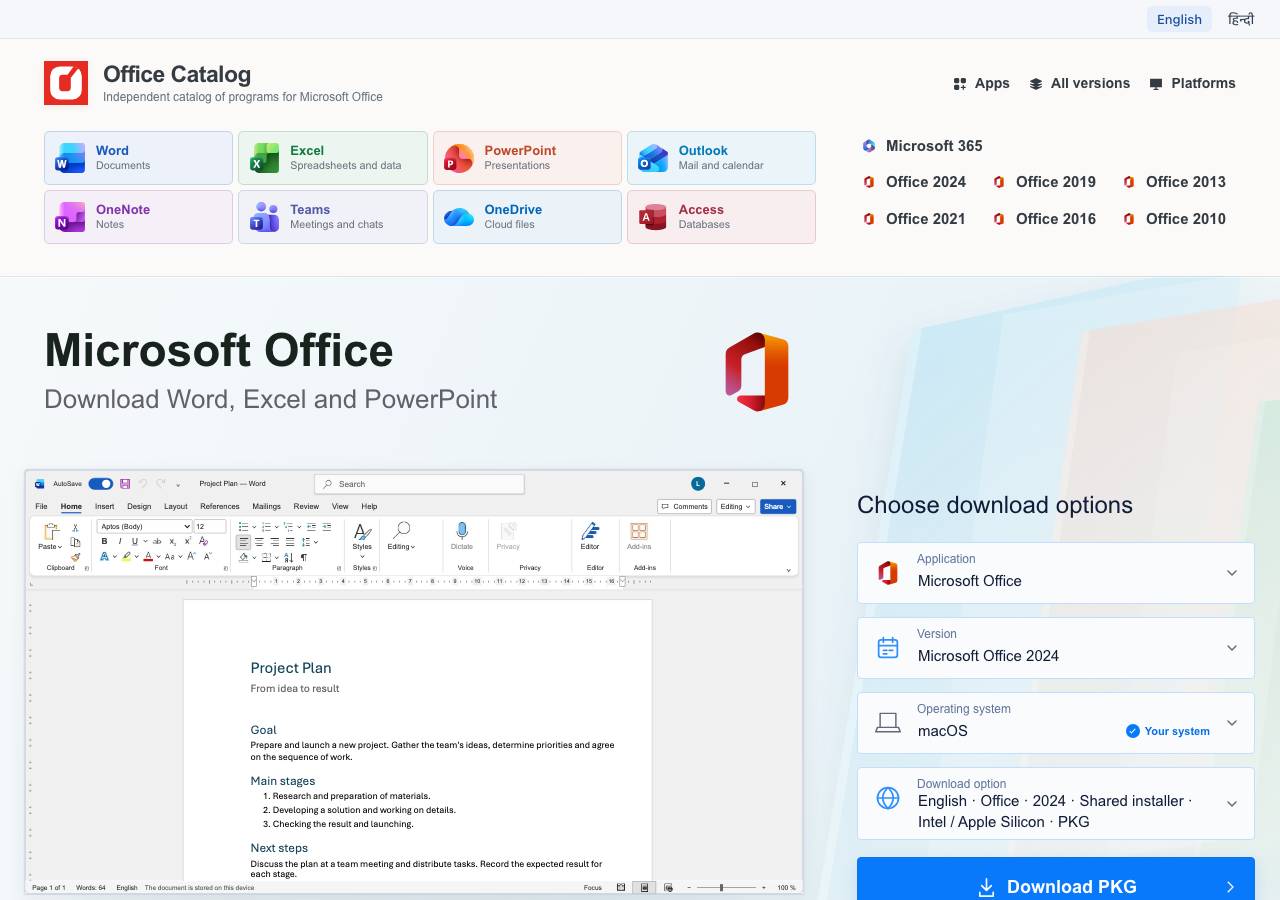Open the Outlook mail and calendar card
The width and height of the screenshot is (1280, 900).
(721, 158)
